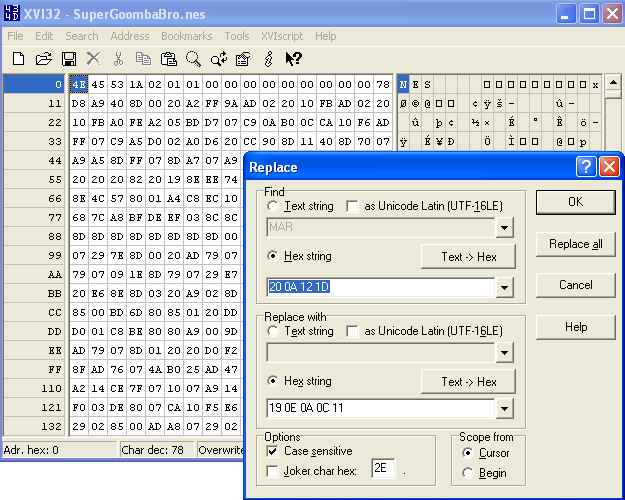Expand the Replace with hex string dropdown
The image size is (625, 500).
505,408
